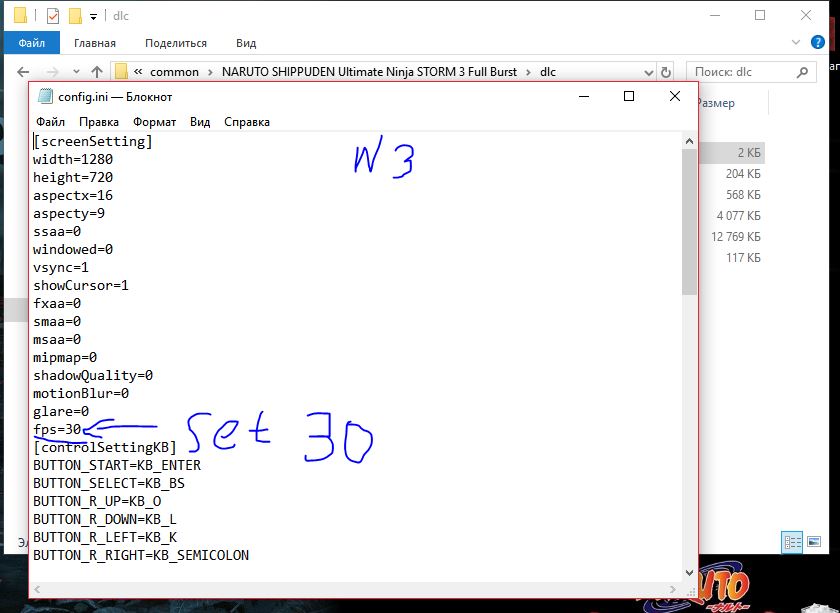Click the Notepad icon in config.ini titlebar
Image resolution: width=840 pixels, height=613 pixels.
45,96
